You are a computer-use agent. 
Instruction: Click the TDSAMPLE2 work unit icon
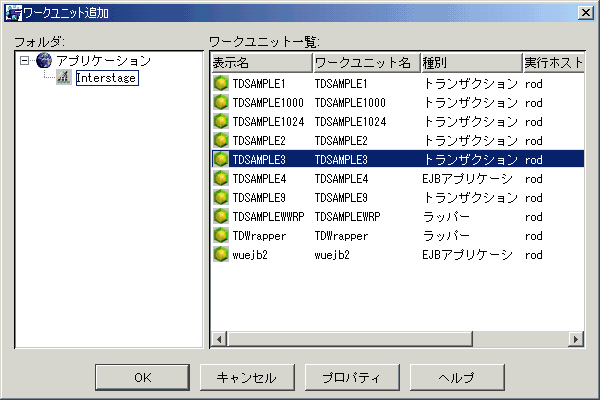click(221, 140)
